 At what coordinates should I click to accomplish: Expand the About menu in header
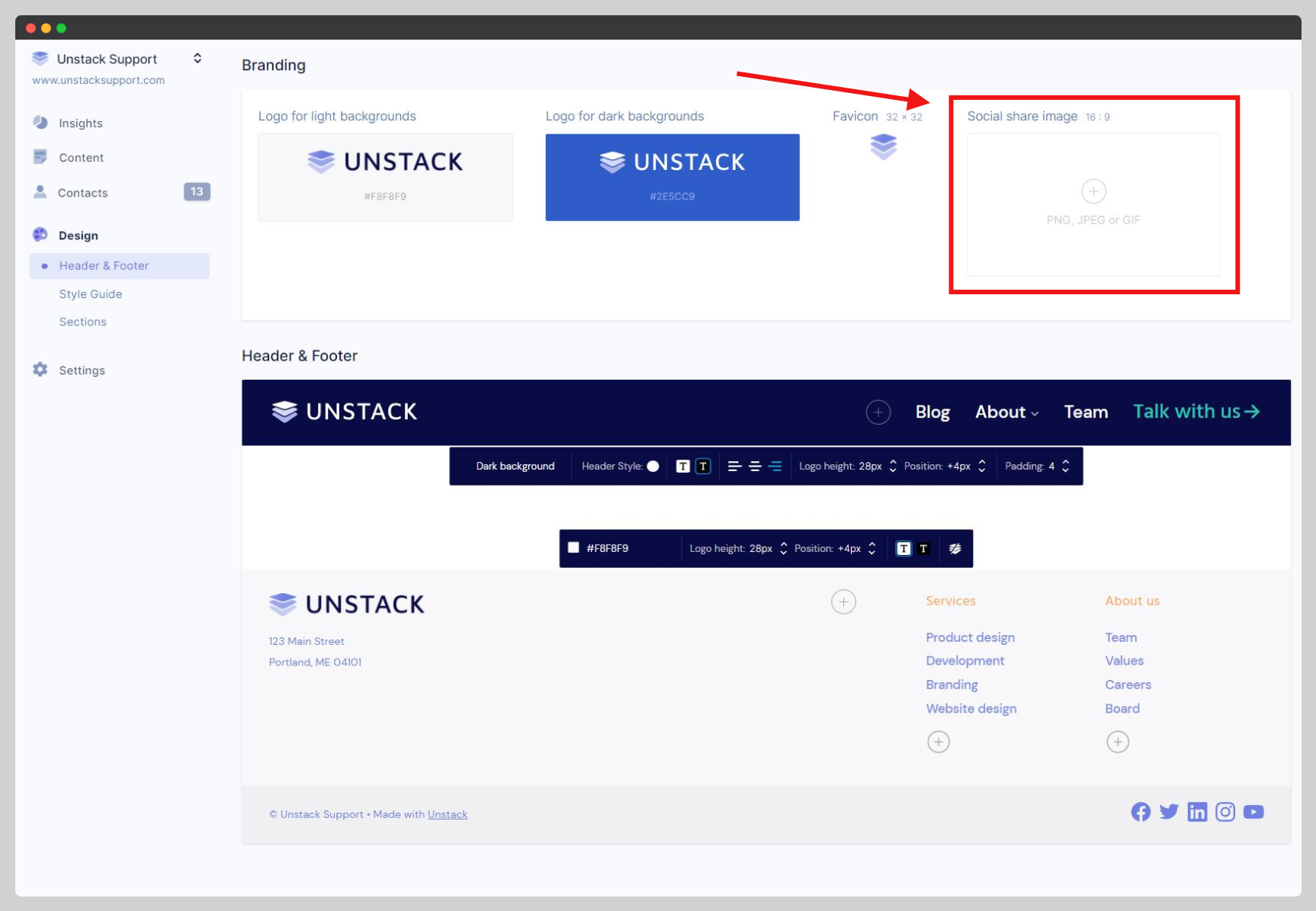point(1006,412)
